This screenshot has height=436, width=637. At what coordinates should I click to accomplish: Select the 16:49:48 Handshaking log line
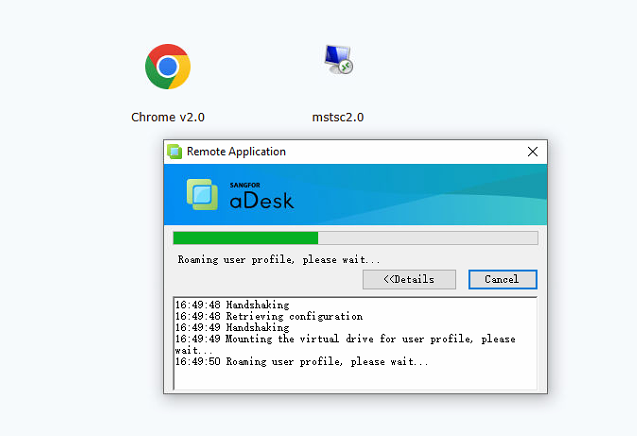point(232,305)
